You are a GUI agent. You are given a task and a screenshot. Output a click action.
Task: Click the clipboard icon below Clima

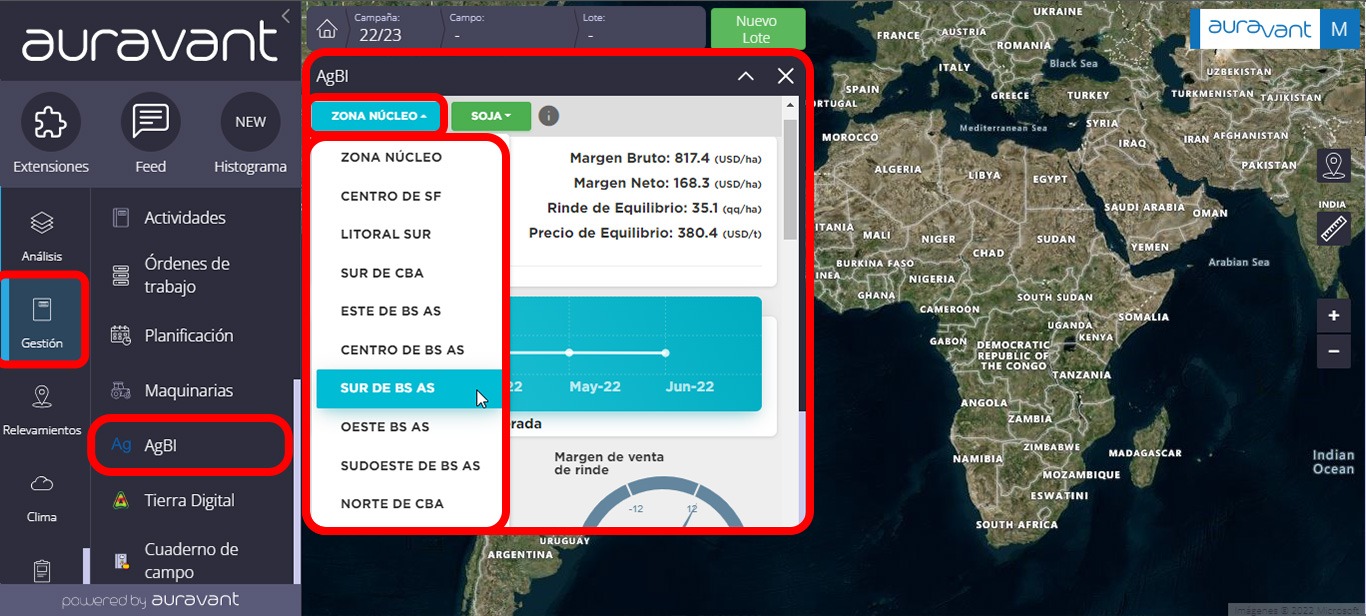click(x=42, y=571)
